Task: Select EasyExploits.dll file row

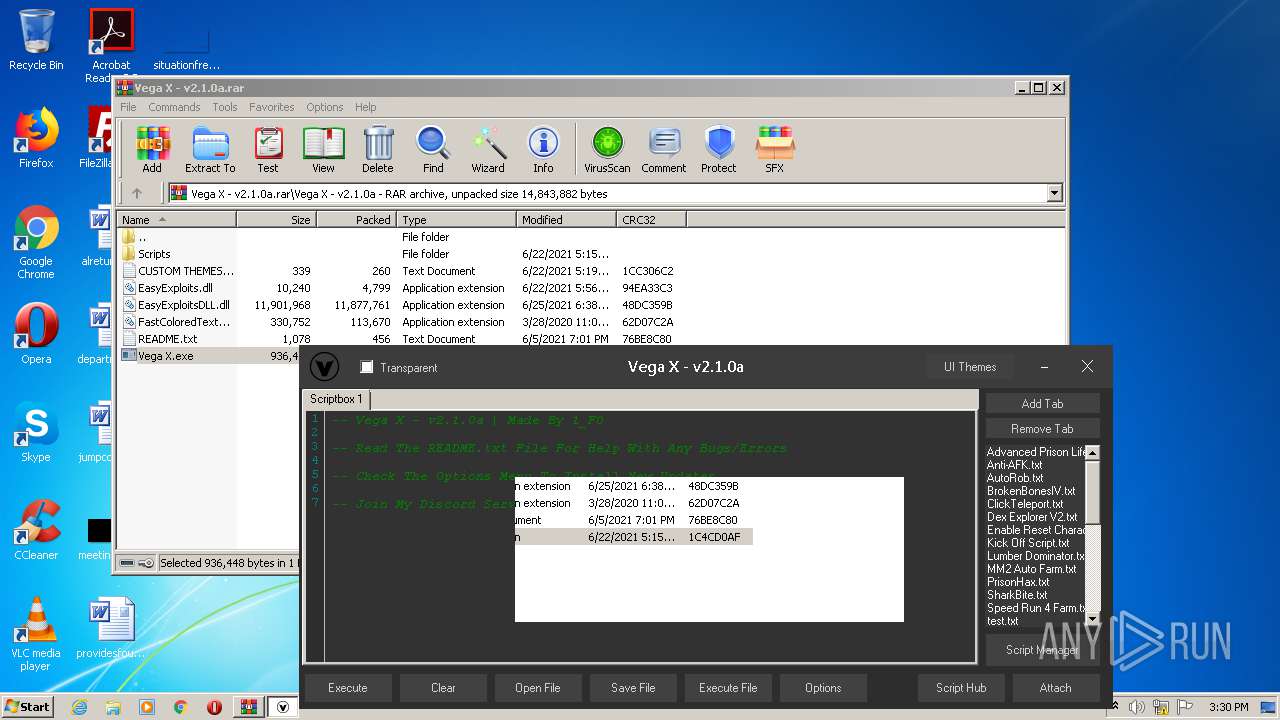Action: tap(400, 288)
